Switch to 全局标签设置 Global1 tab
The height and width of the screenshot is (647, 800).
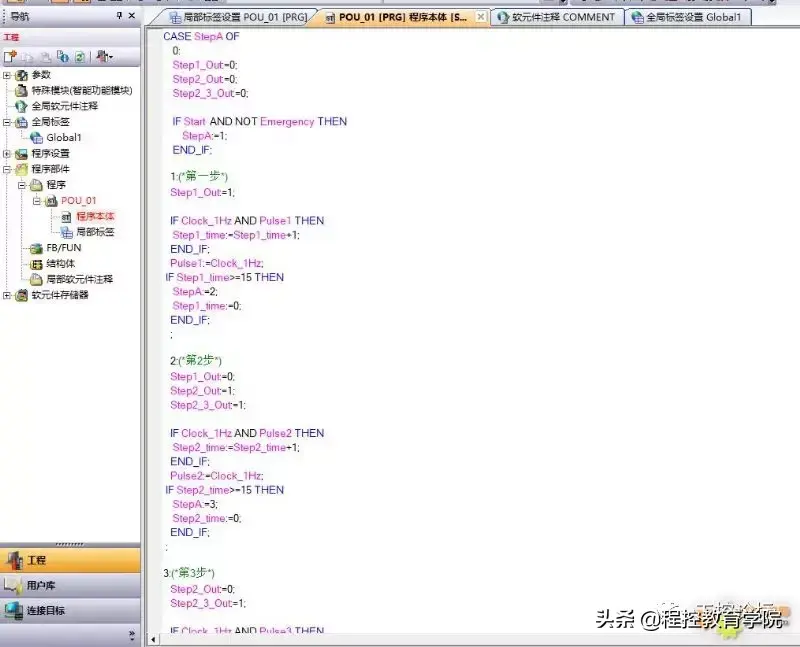click(x=687, y=17)
